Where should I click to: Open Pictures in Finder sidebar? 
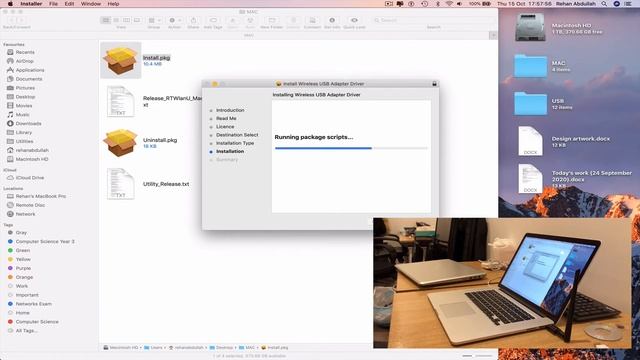pos(25,88)
